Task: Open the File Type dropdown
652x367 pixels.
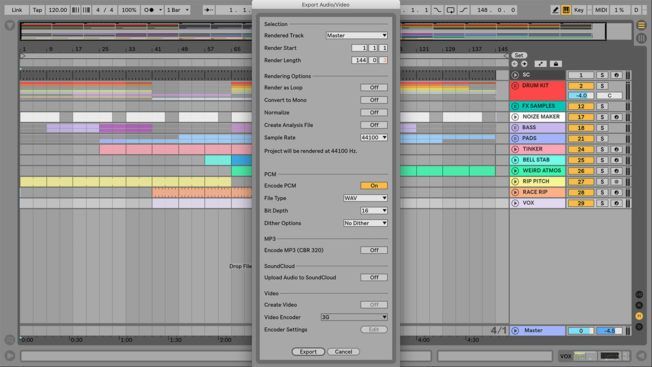Action: (366, 198)
